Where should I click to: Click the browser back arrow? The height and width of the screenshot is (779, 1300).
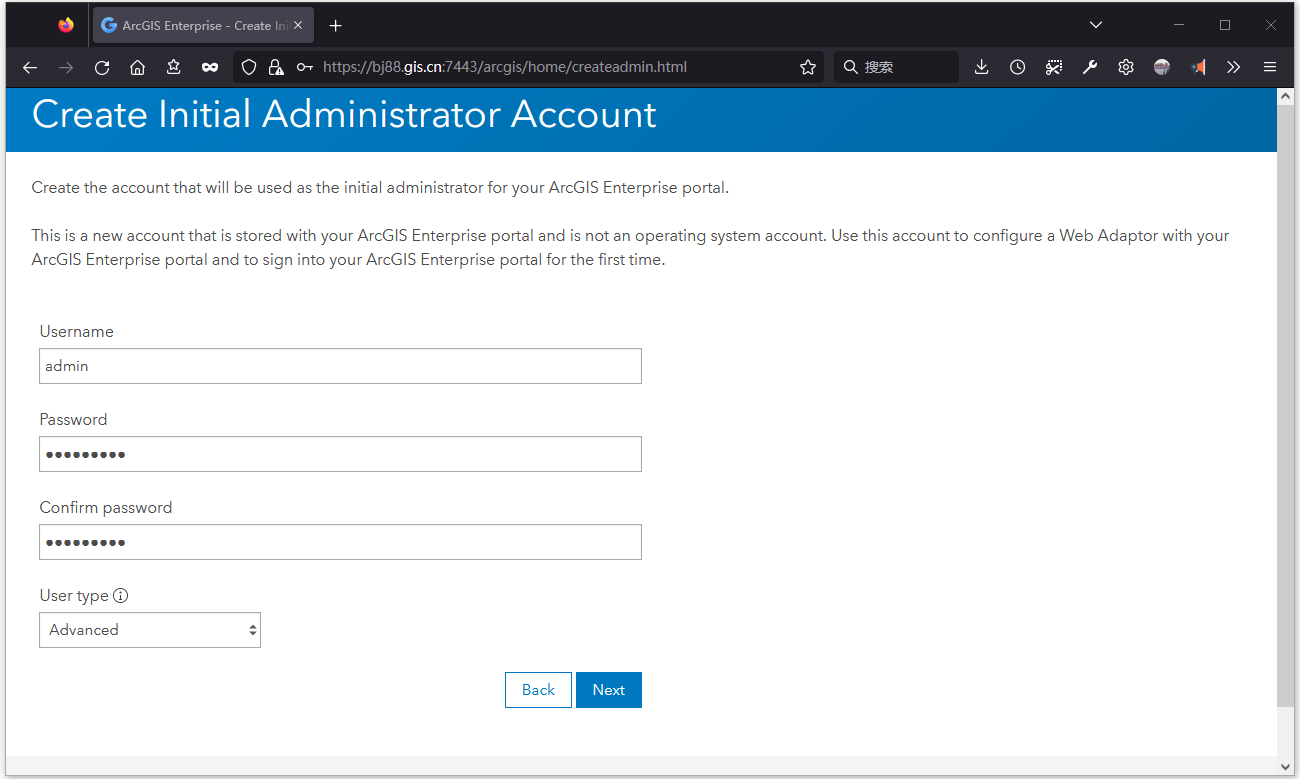(30, 67)
